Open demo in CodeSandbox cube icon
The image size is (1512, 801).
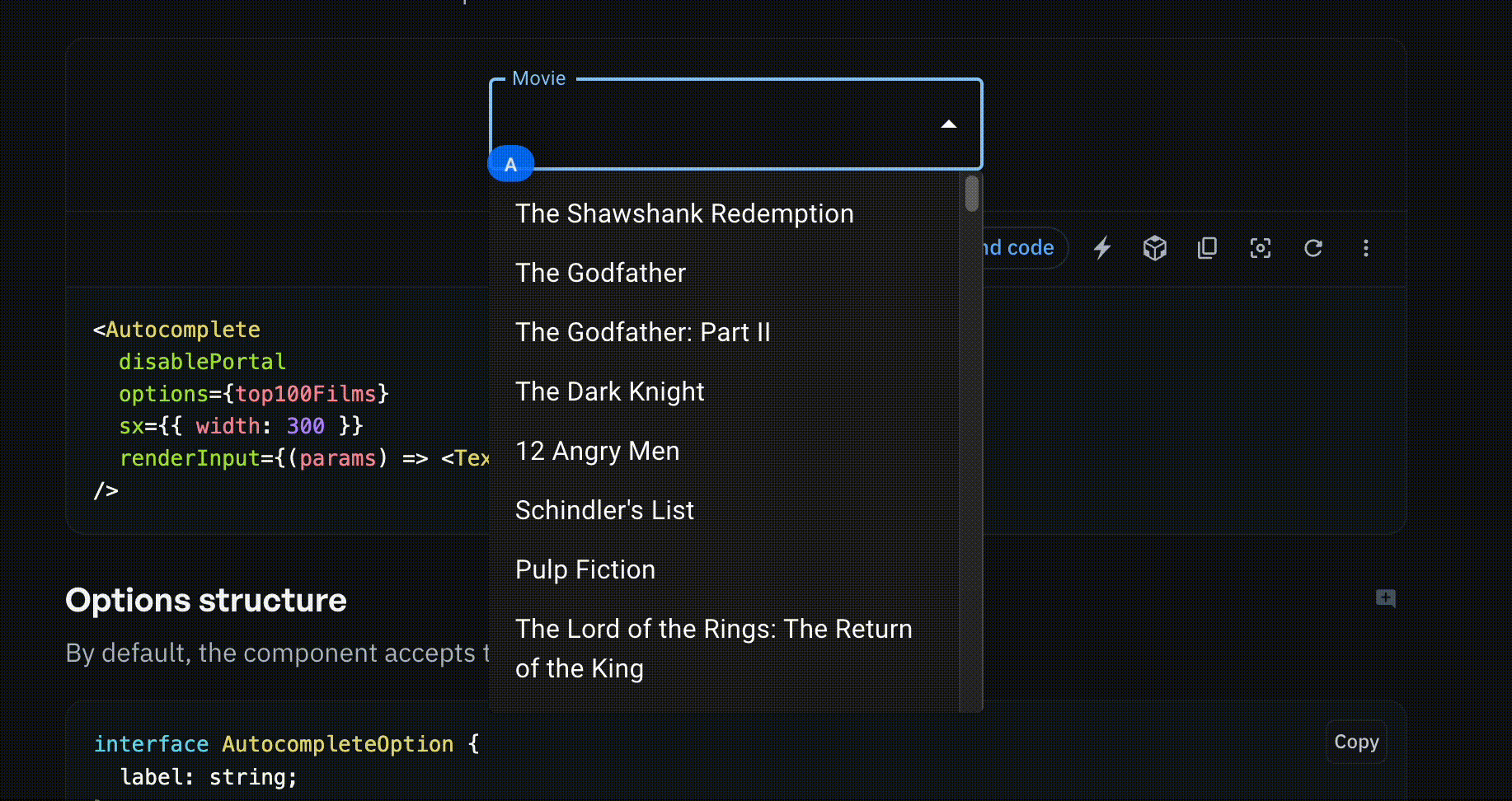tap(1155, 248)
